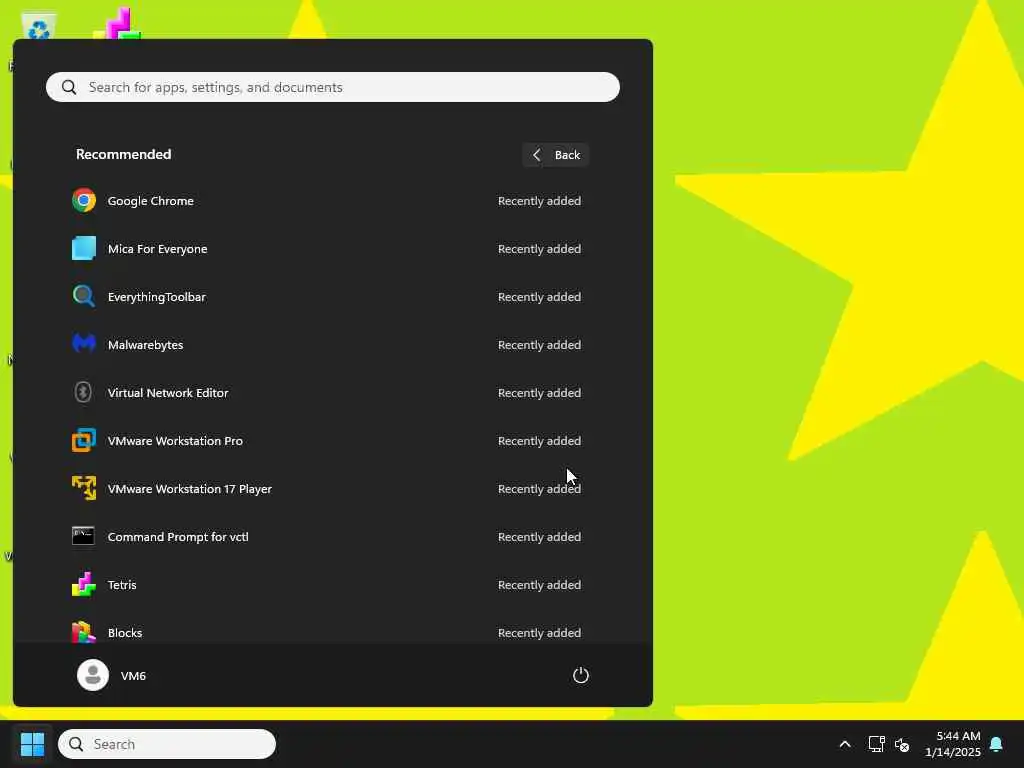
Task: Open the notification bell icon
Action: pyautogui.click(x=996, y=744)
